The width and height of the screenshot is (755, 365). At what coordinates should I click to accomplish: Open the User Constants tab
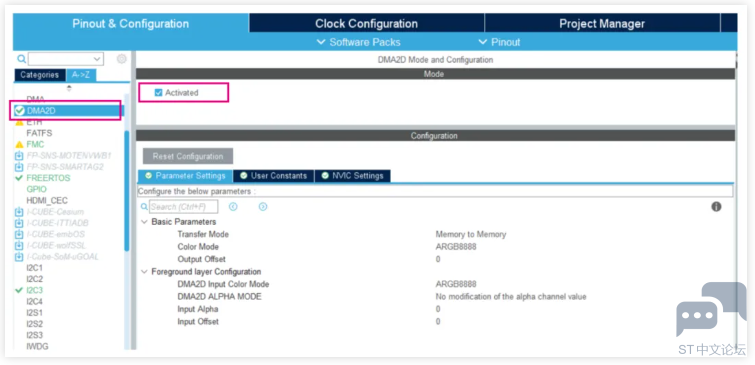[273, 176]
